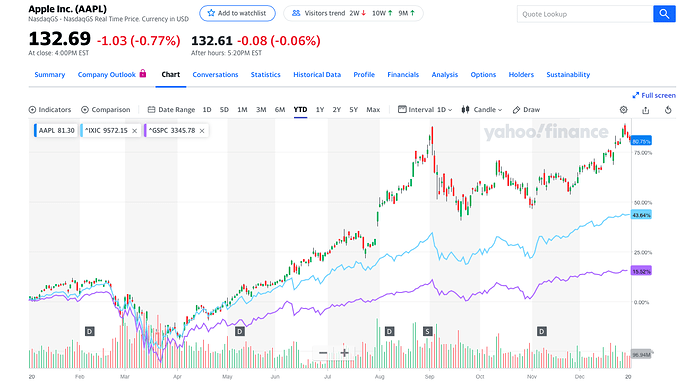690x387 pixels.
Task: Open chart settings gear icon
Action: pyautogui.click(x=624, y=110)
